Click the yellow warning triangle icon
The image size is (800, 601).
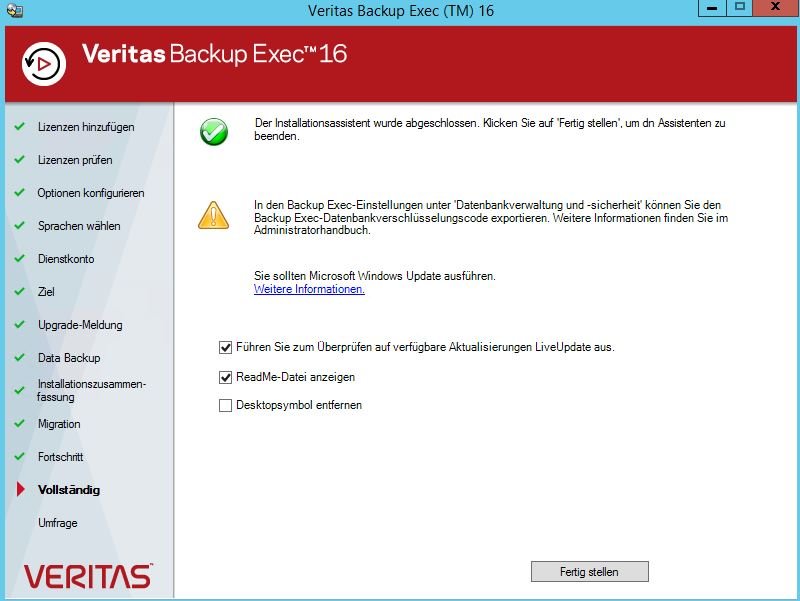click(213, 215)
